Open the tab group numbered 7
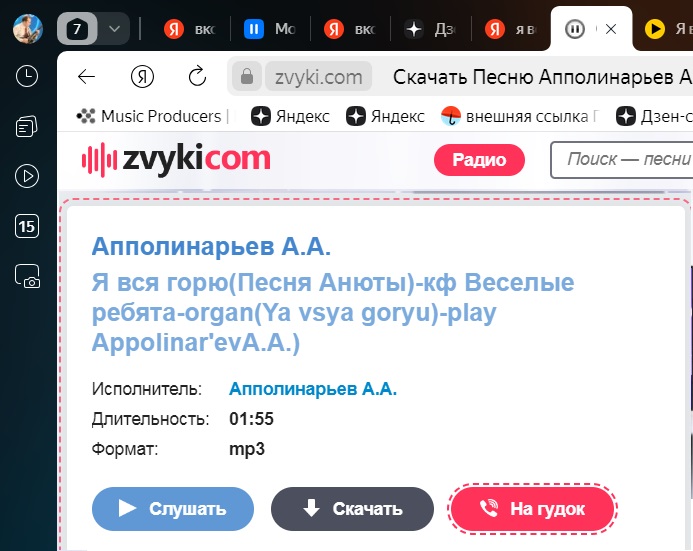This screenshot has height=551, width=693. click(77, 29)
